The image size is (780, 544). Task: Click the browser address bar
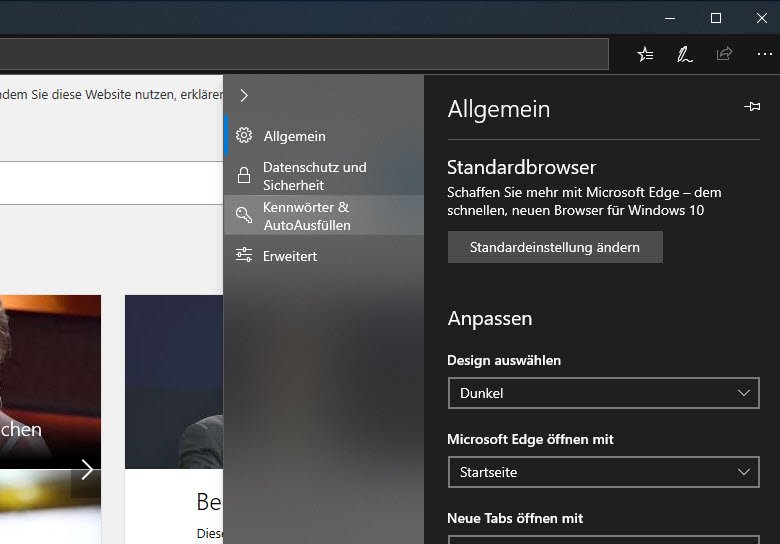[x=304, y=54]
